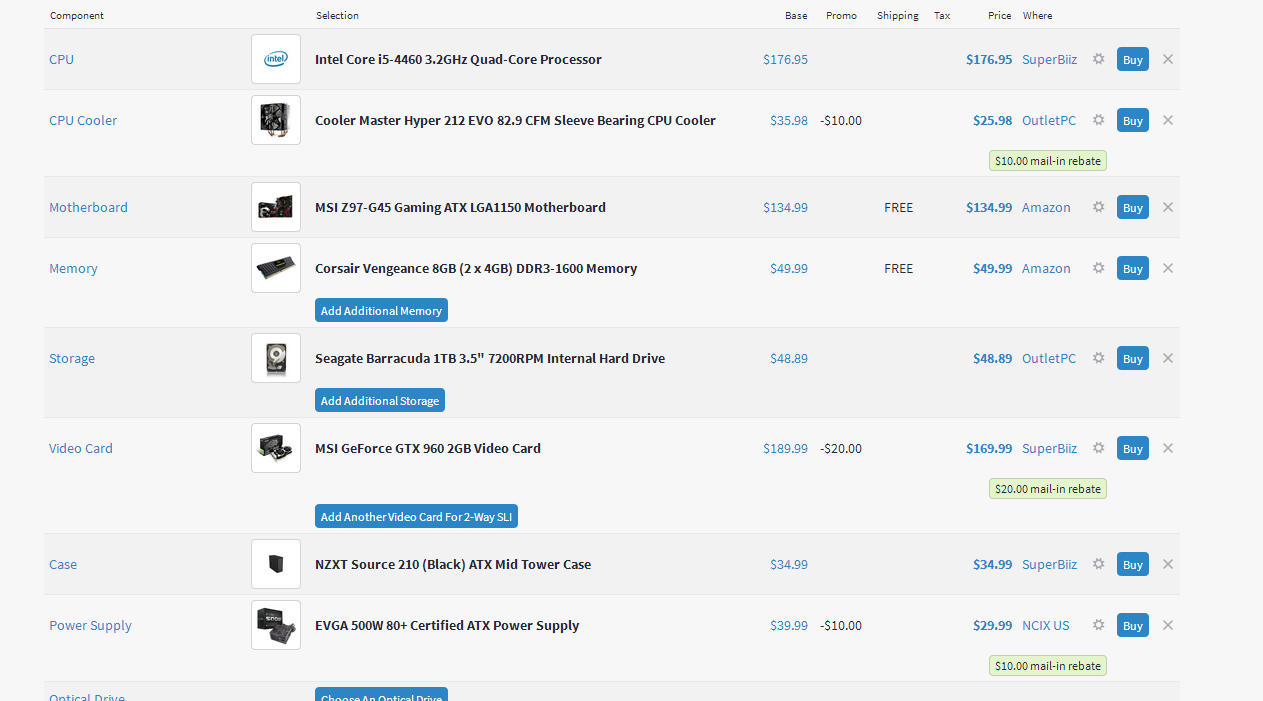The height and width of the screenshot is (701, 1263).
Task: Click Add Additional Storage button
Action: pos(380,400)
